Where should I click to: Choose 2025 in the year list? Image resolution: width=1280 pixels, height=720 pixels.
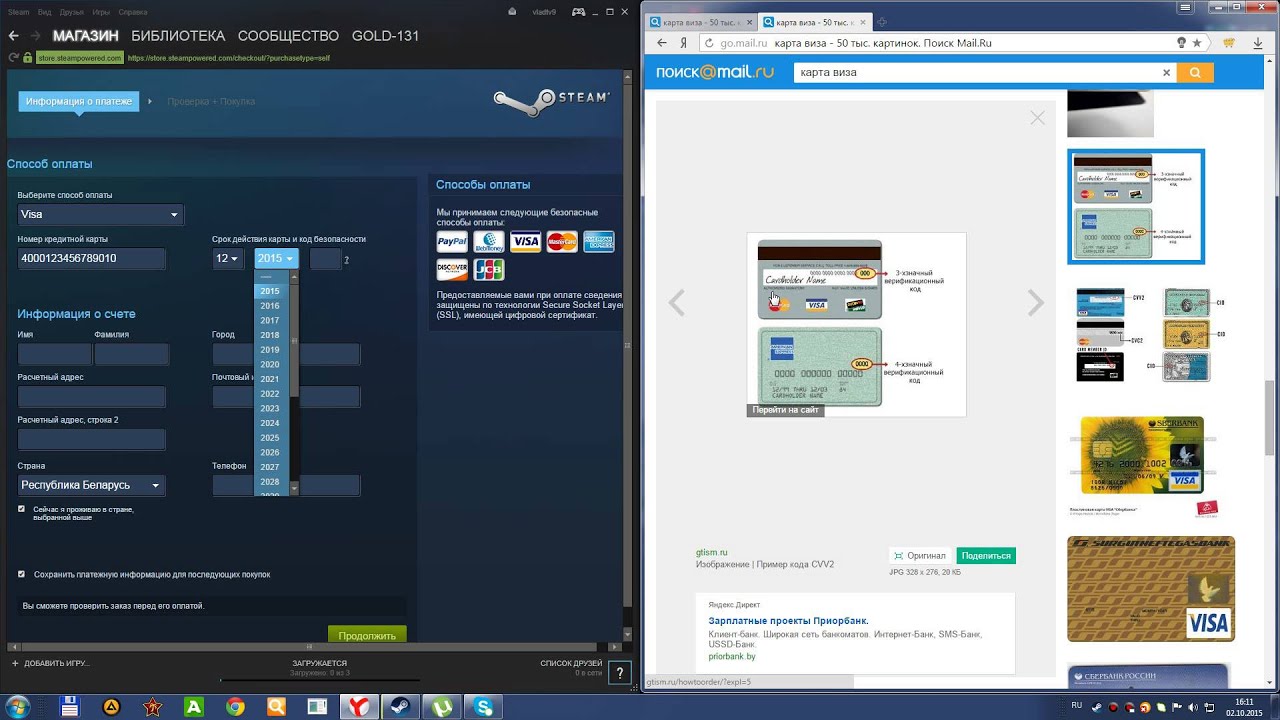pyautogui.click(x=270, y=437)
